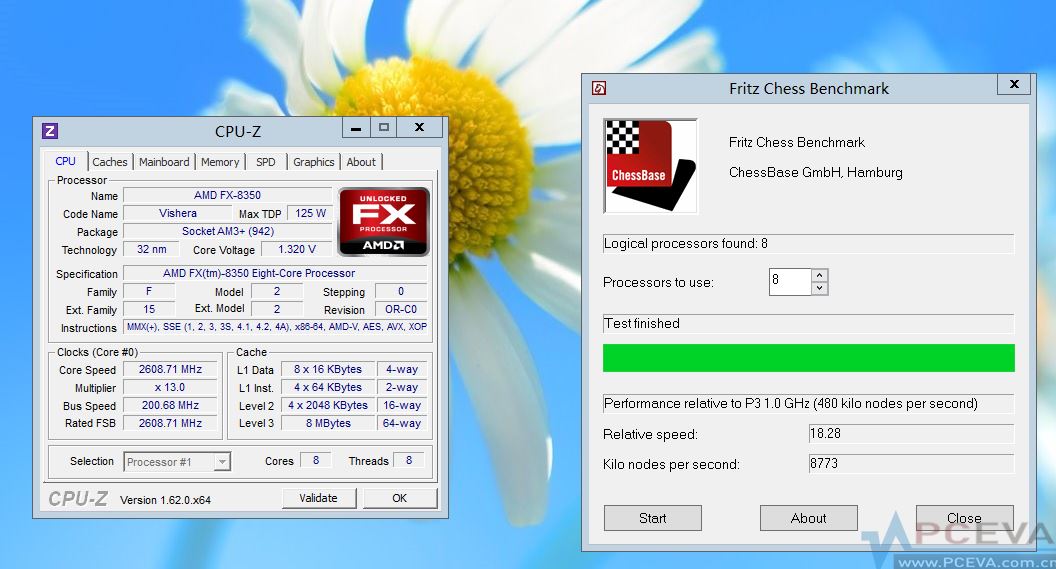Open the Graphics tab in CPU-Z
This screenshot has height=569, width=1056.
[x=313, y=162]
